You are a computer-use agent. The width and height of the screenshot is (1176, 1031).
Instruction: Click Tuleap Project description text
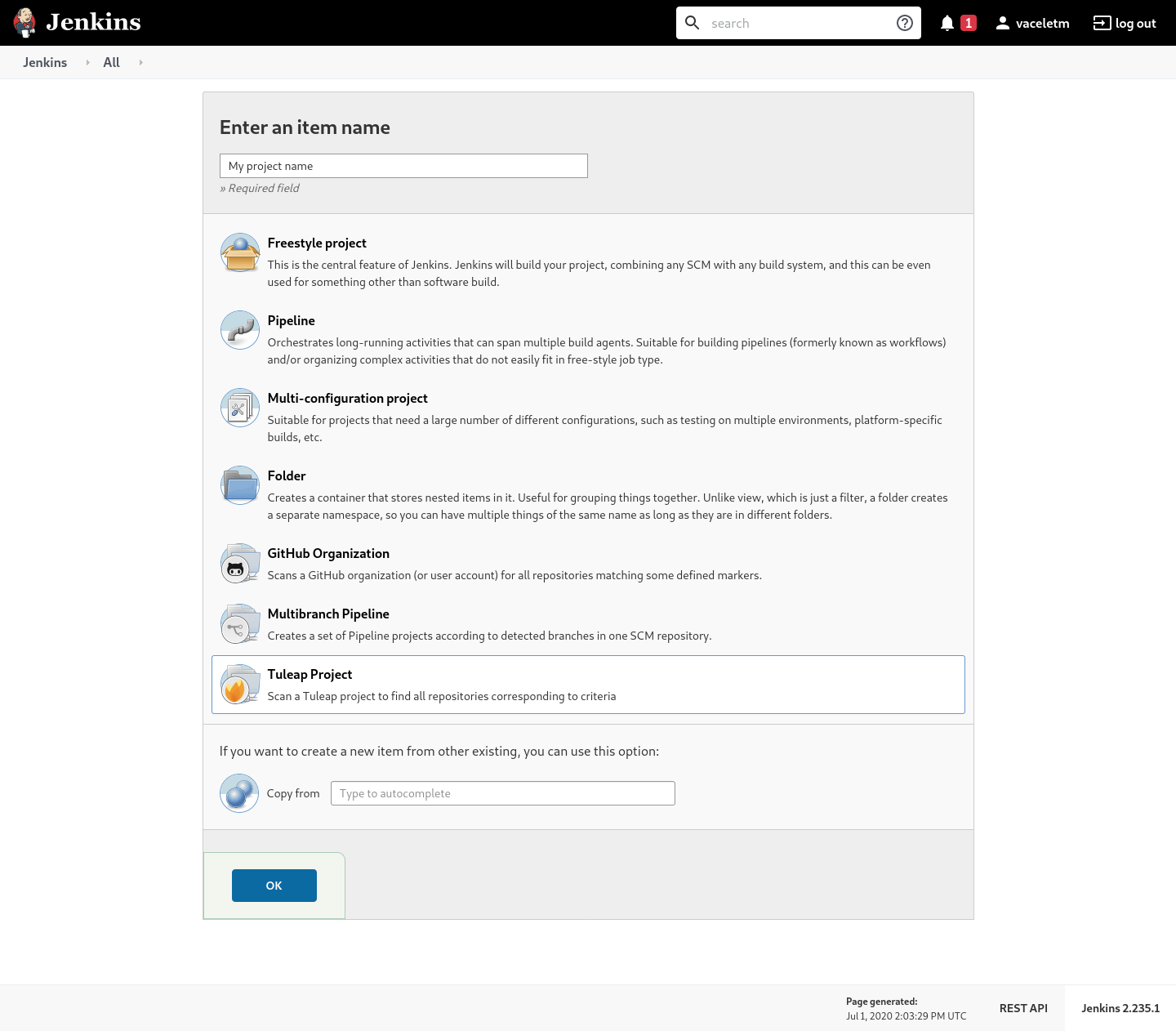[442, 696]
